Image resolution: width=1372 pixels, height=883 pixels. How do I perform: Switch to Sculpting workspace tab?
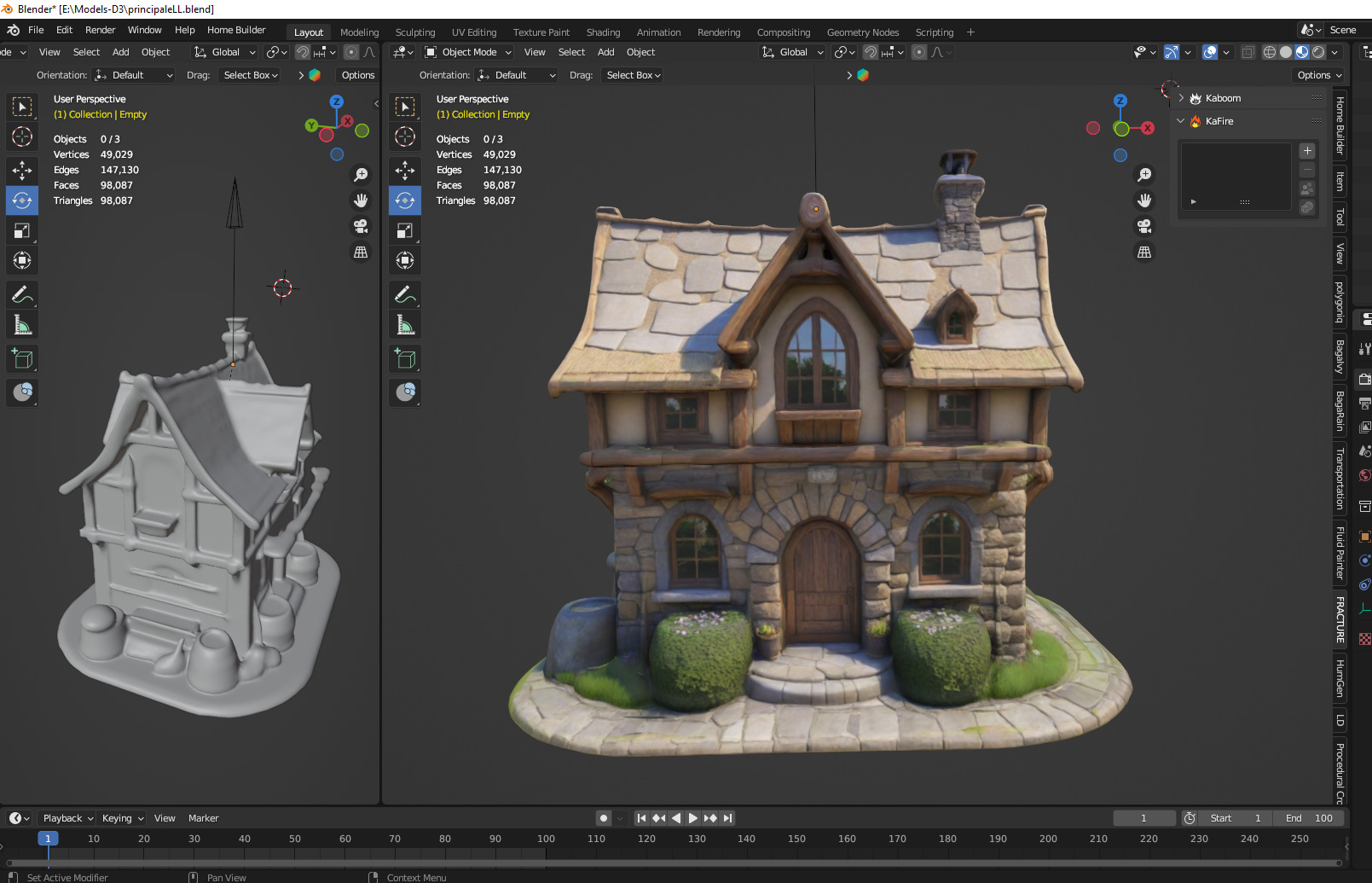coord(415,32)
